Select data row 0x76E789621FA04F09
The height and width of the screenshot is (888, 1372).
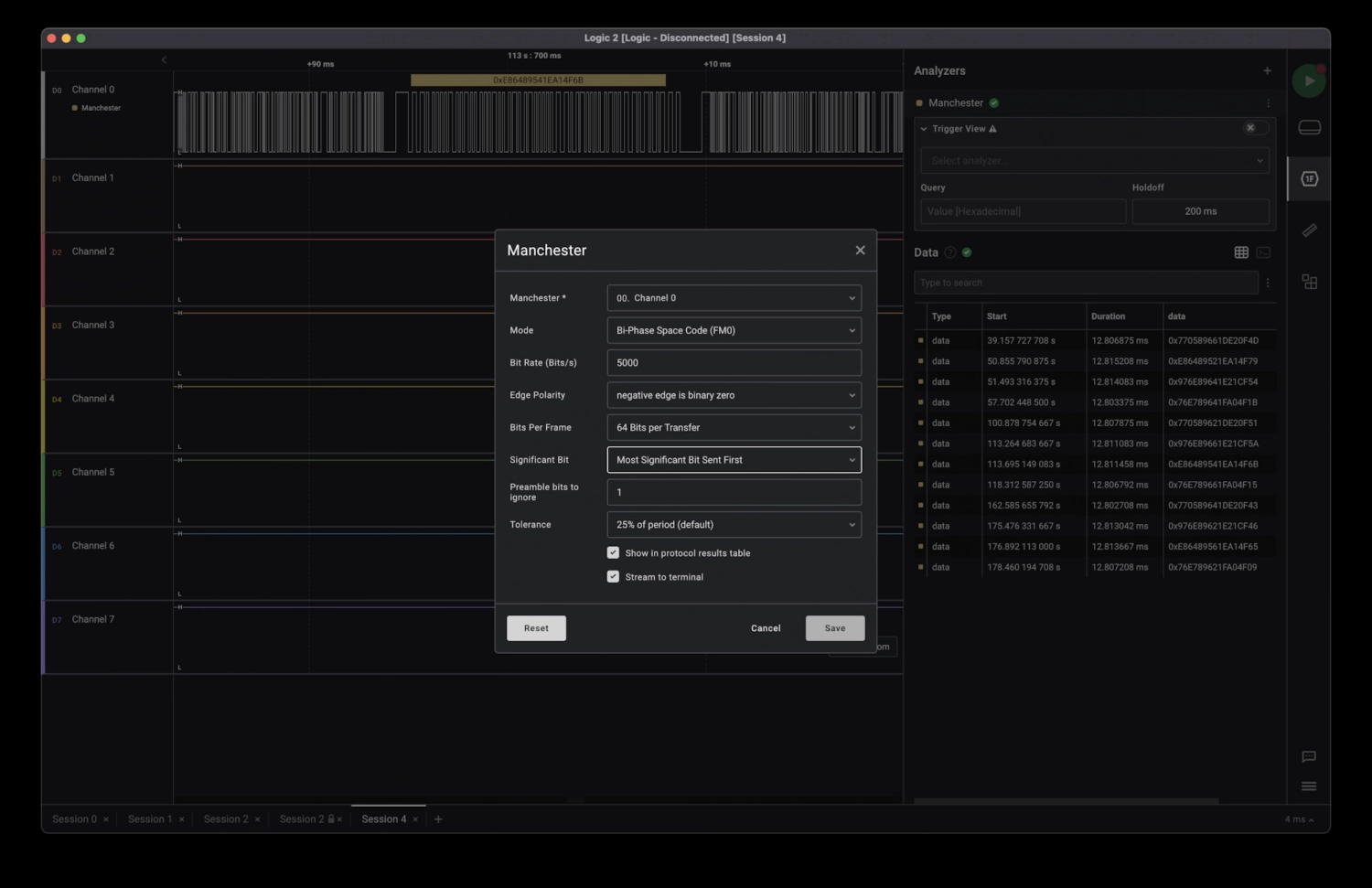coord(1095,567)
